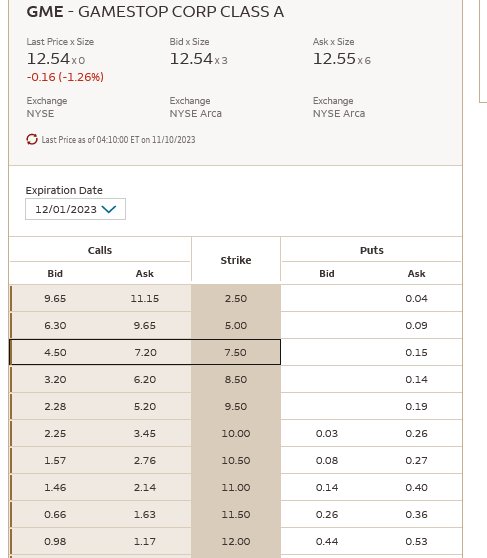Open the Expiration Date dropdown

coord(75,209)
